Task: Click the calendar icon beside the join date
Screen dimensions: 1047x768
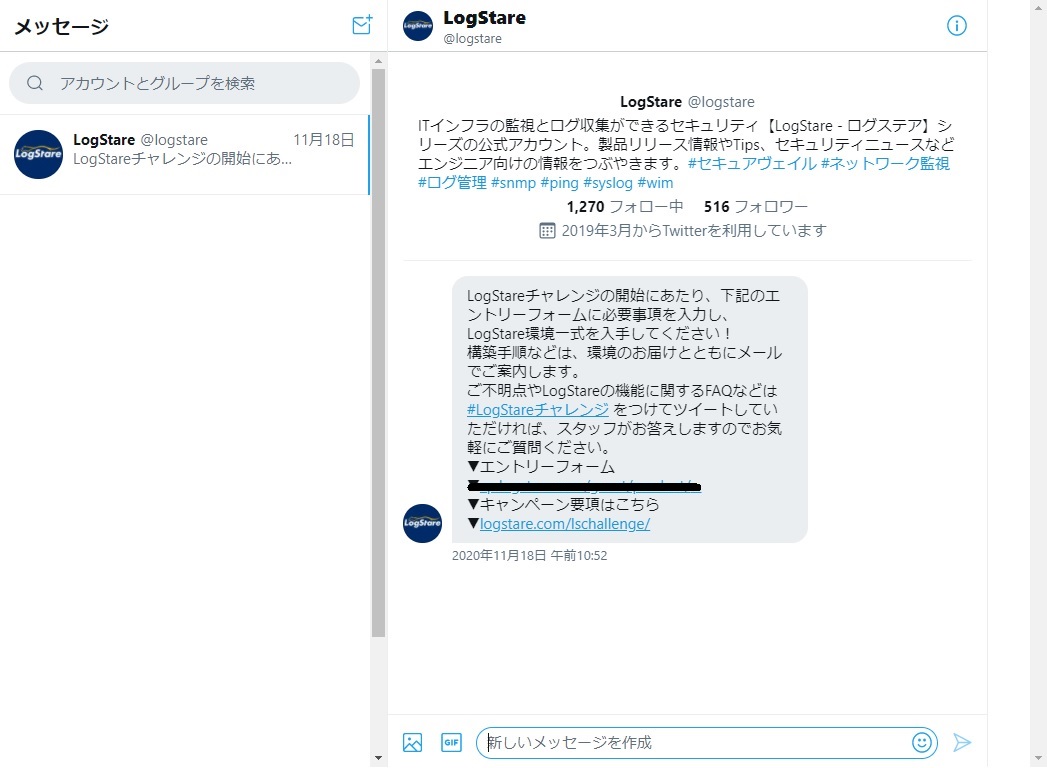Action: click(547, 231)
